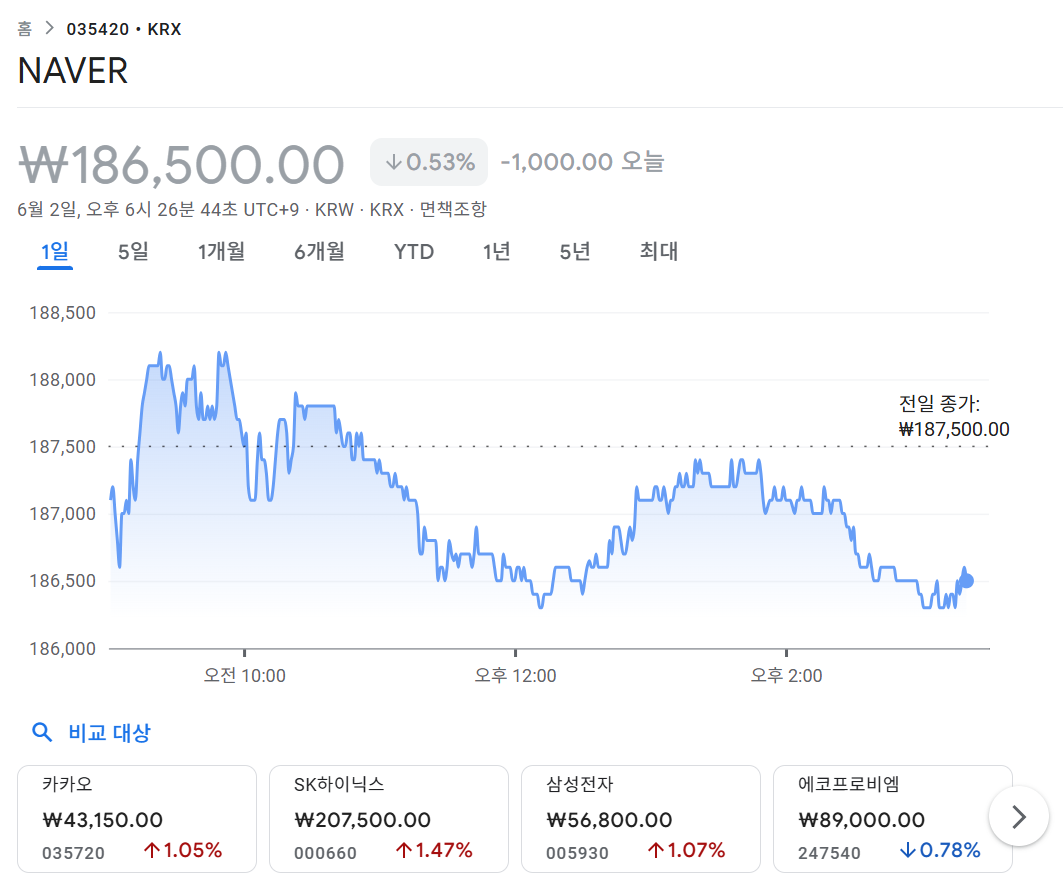The image size is (1063, 896).
Task: Click the SK하이닉스 ticker code 000660
Action: 325,853
